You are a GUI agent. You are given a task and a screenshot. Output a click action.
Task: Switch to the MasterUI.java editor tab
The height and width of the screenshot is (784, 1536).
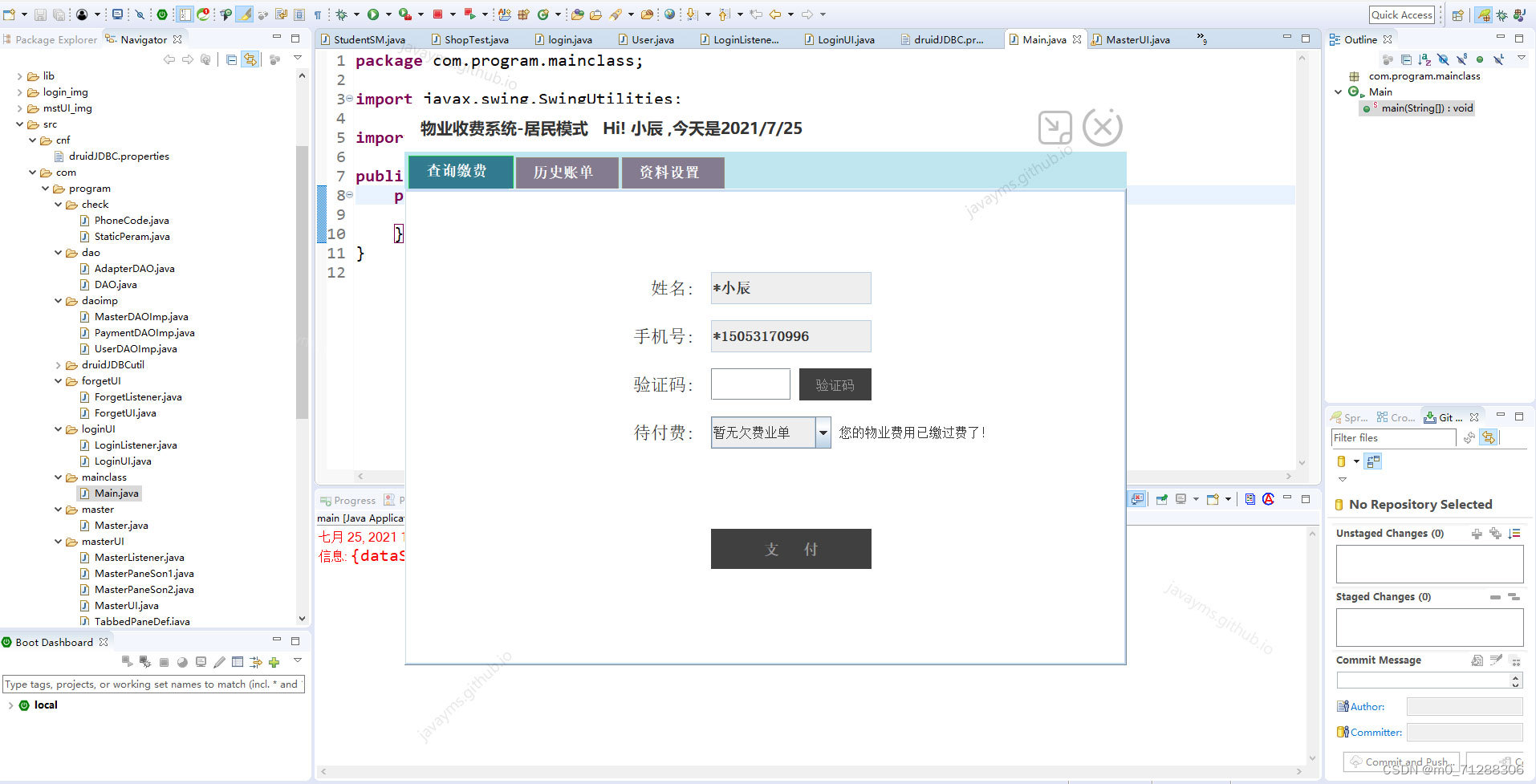pos(1138,39)
